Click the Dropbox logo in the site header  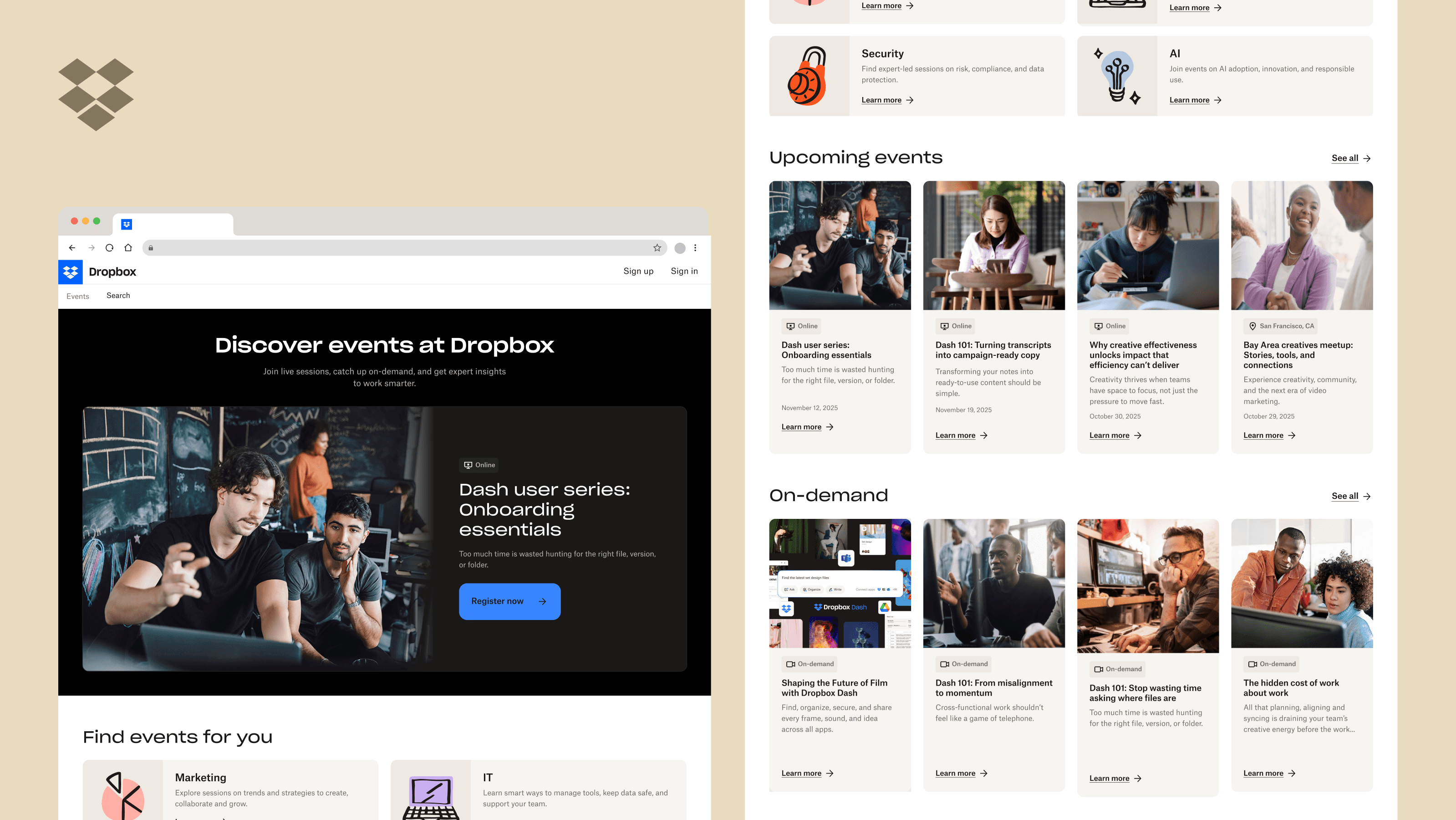pos(71,272)
